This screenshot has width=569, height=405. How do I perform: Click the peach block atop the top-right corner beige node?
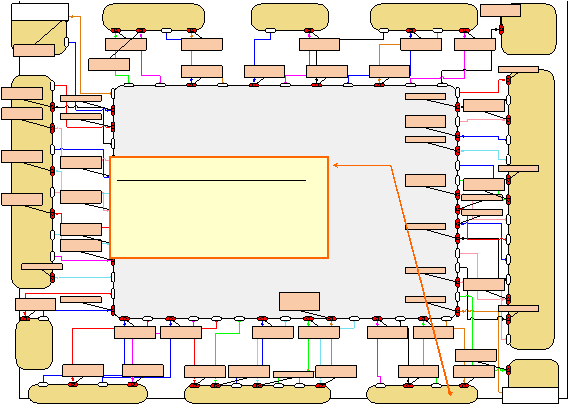[x=500, y=10]
